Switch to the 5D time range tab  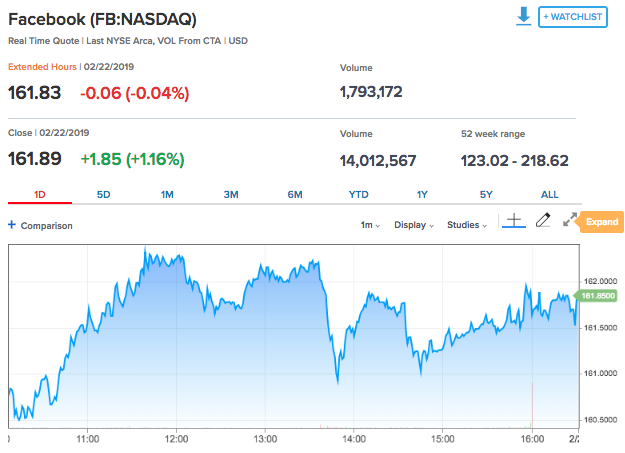(x=104, y=194)
